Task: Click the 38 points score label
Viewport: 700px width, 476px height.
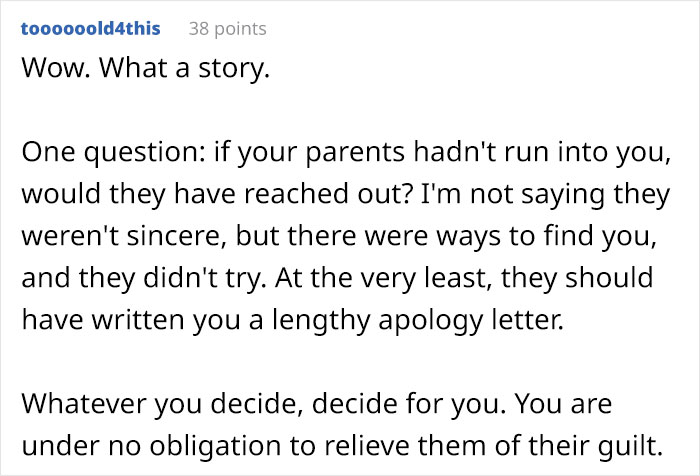Action: (228, 29)
